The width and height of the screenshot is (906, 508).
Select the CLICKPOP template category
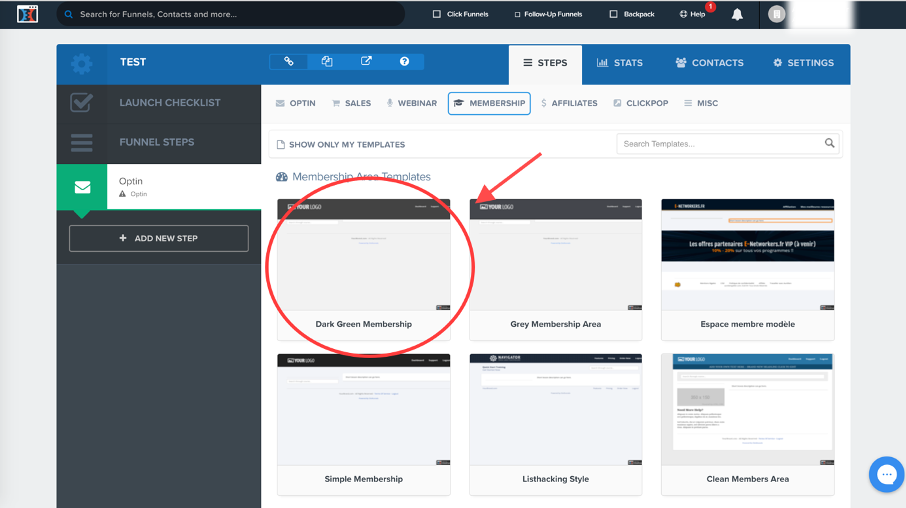tap(641, 103)
